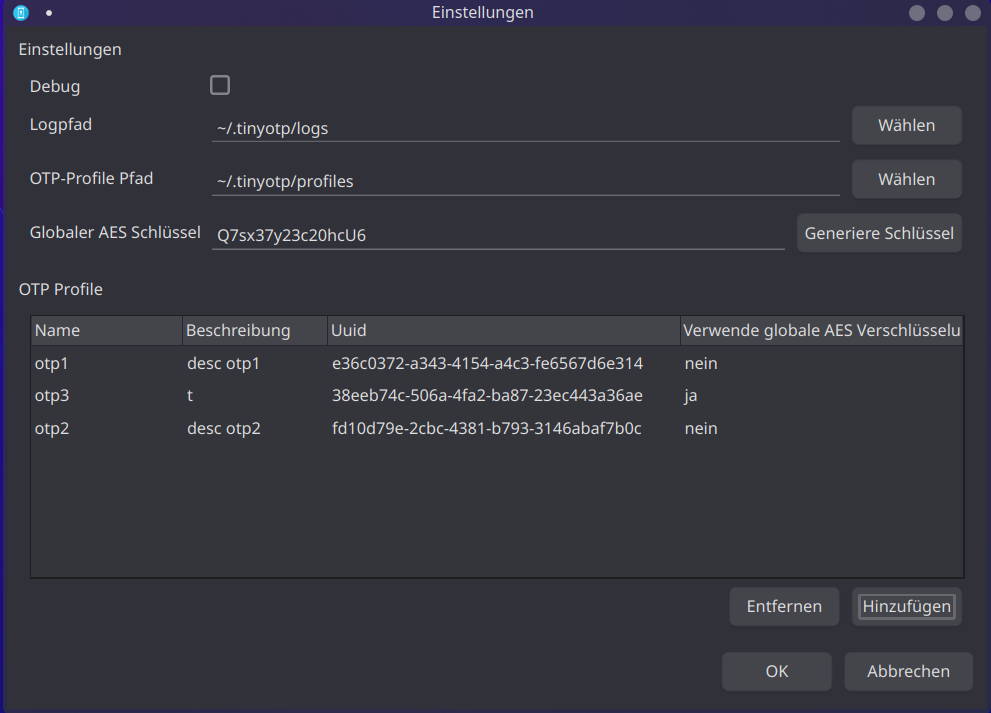
Task: Click the app icon in the title bar
Action: tap(21, 13)
